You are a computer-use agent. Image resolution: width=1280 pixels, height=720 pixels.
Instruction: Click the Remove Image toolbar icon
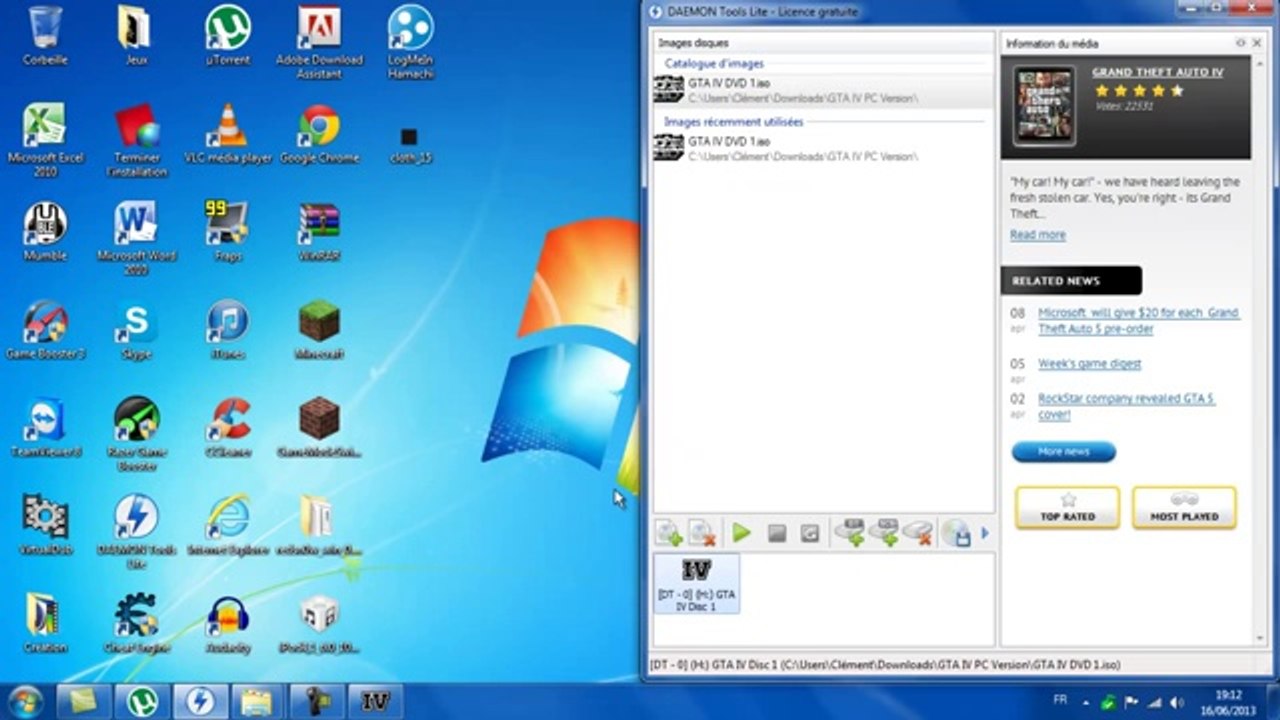tap(703, 533)
